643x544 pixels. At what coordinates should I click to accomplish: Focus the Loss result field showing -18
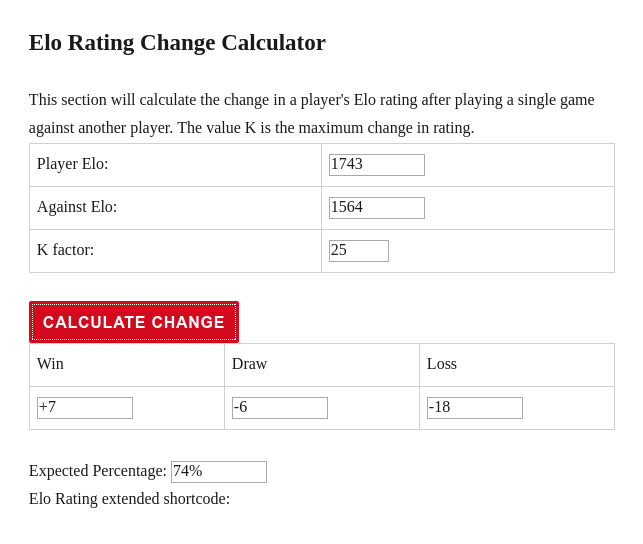coord(475,408)
